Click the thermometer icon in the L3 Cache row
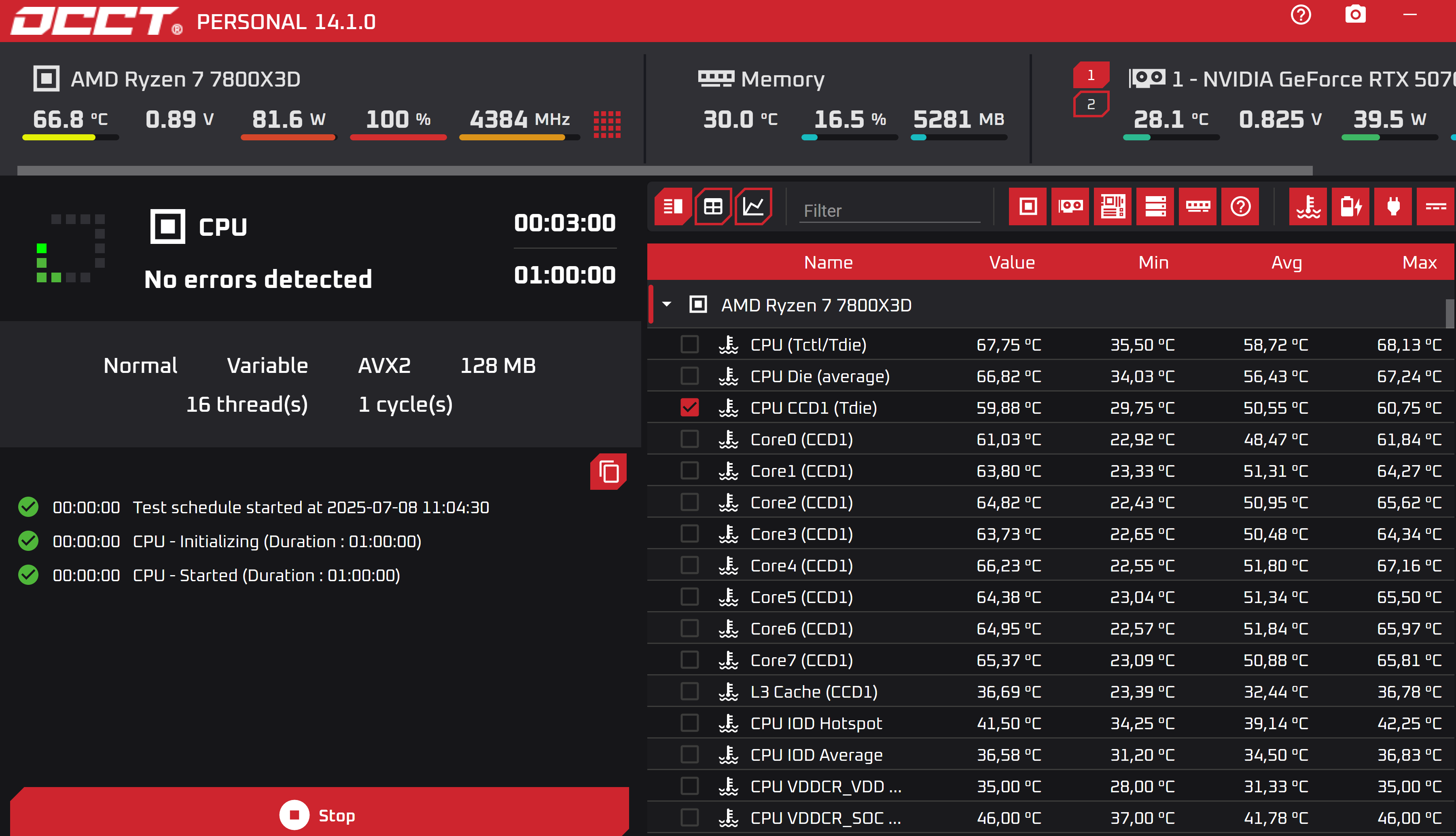This screenshot has height=836, width=1456. click(729, 692)
